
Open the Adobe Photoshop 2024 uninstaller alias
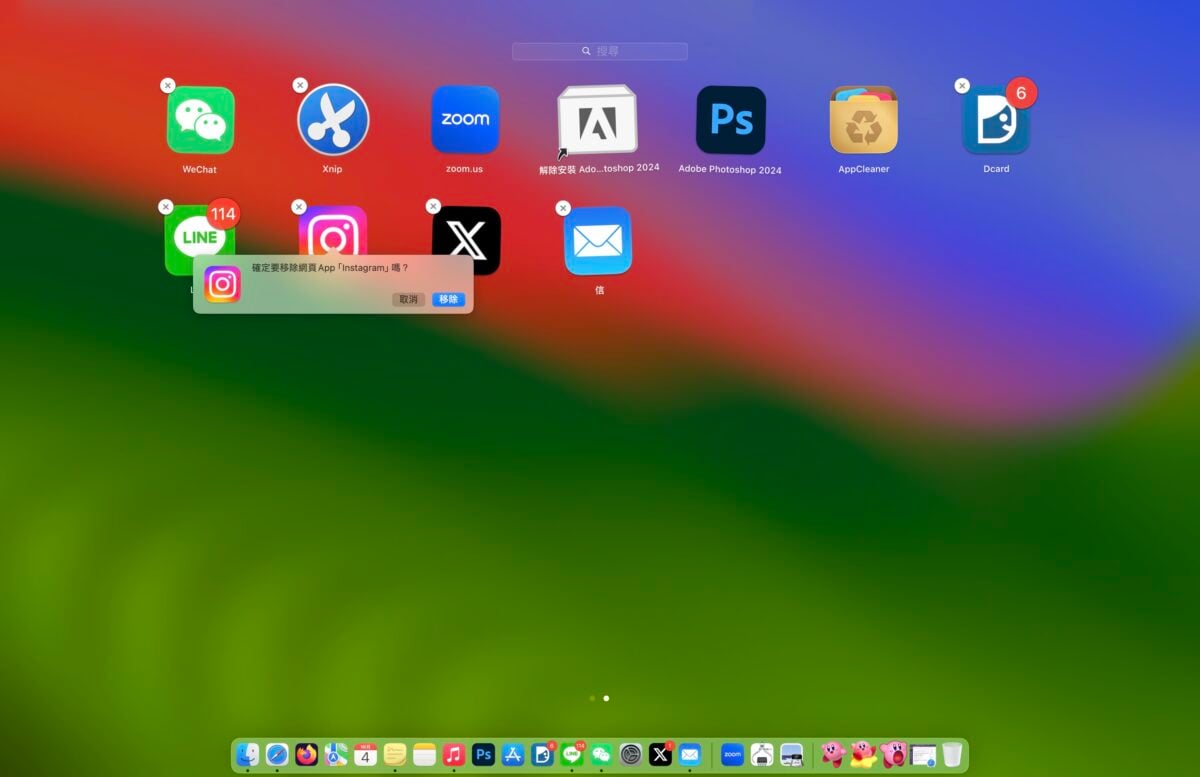597,121
